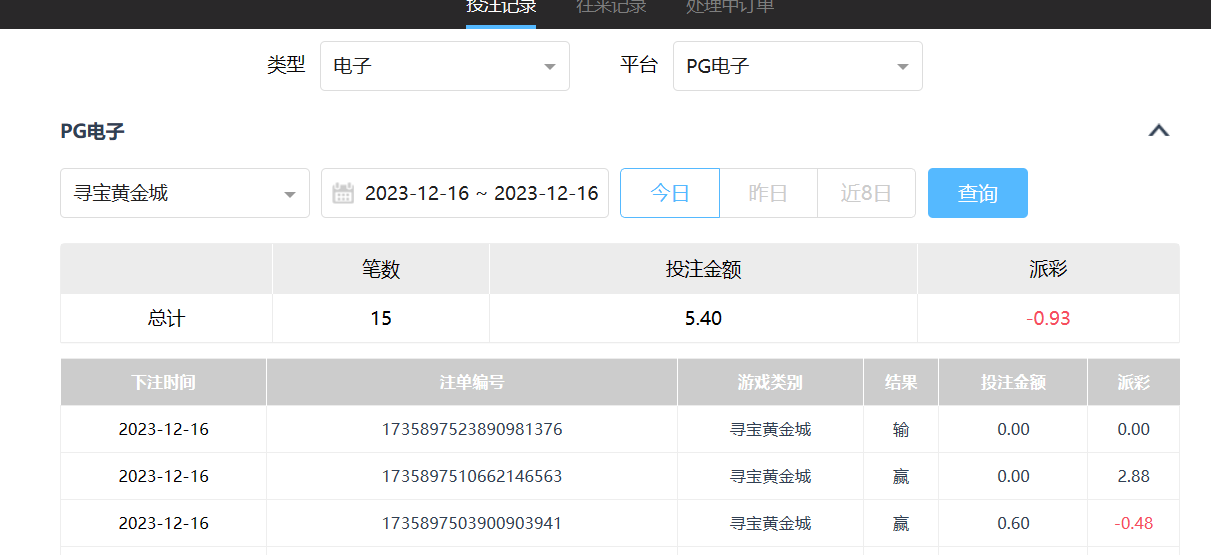
Task: Select the 昨日 date filter
Action: [768, 193]
